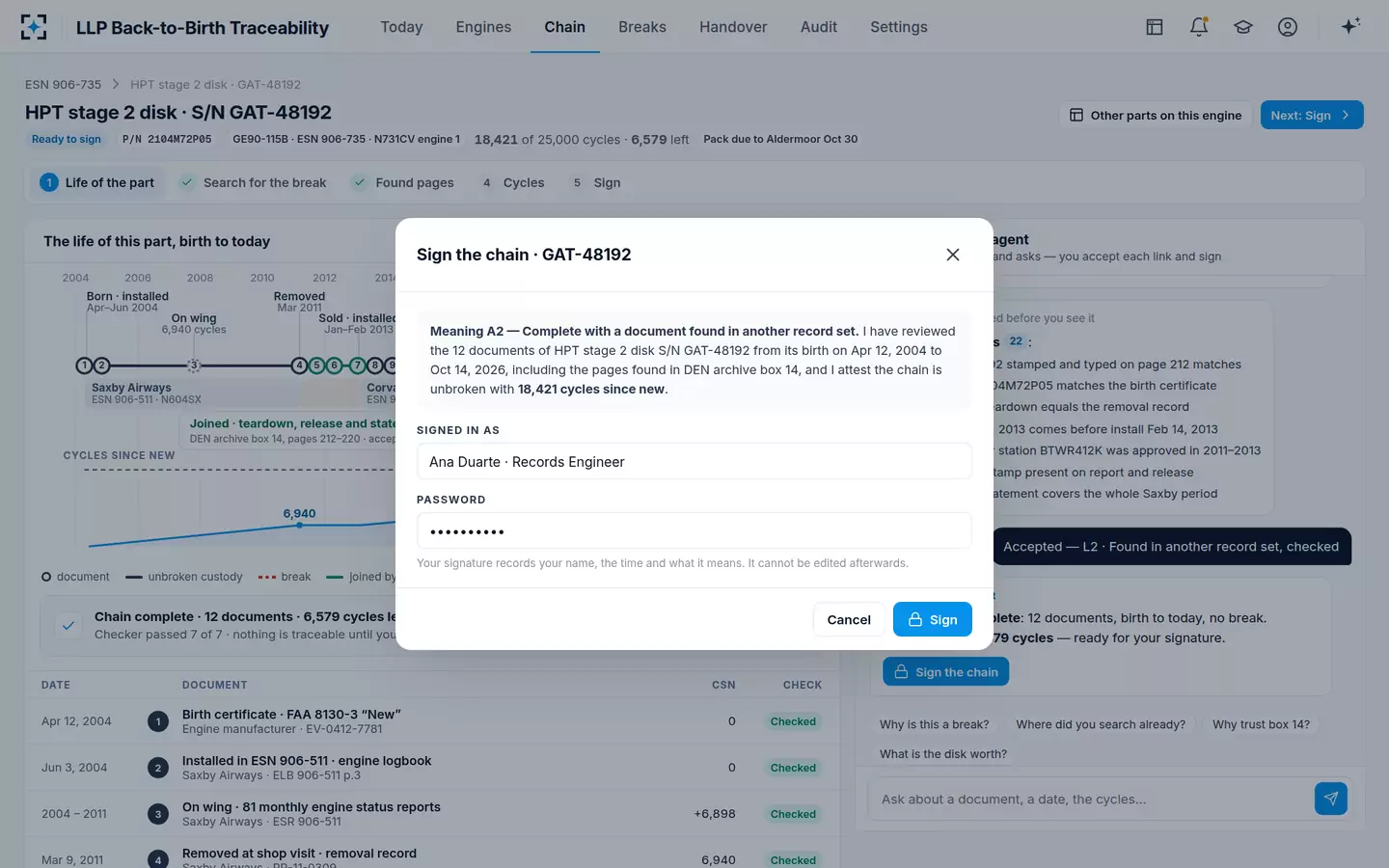
Task: Click timeline marker 4 on part life
Action: coord(299,366)
